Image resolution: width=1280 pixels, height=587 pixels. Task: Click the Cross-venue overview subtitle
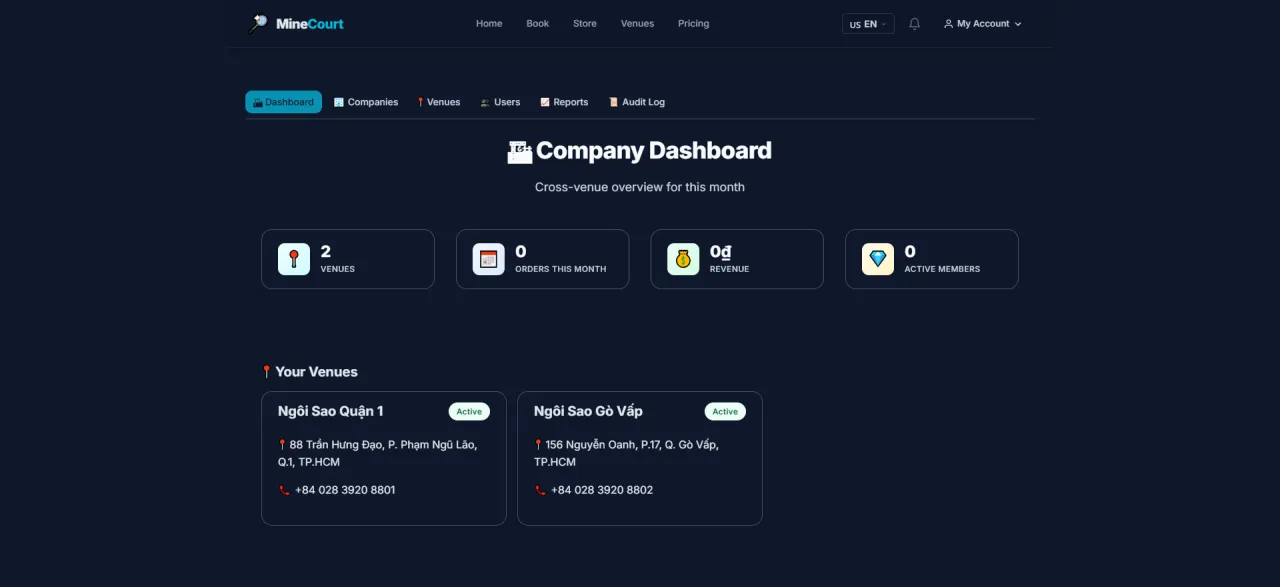coord(640,187)
